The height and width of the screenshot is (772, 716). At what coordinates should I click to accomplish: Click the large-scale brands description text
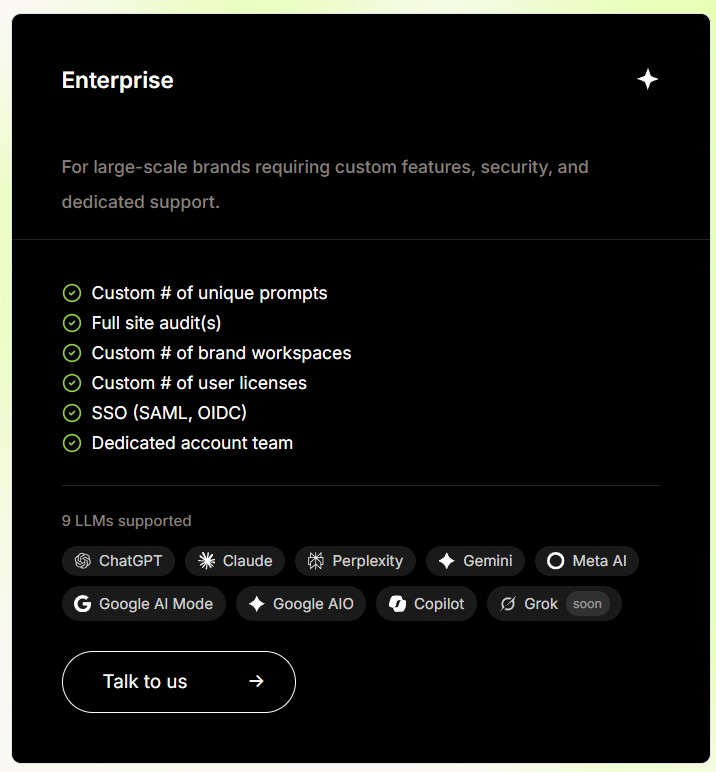coord(325,184)
